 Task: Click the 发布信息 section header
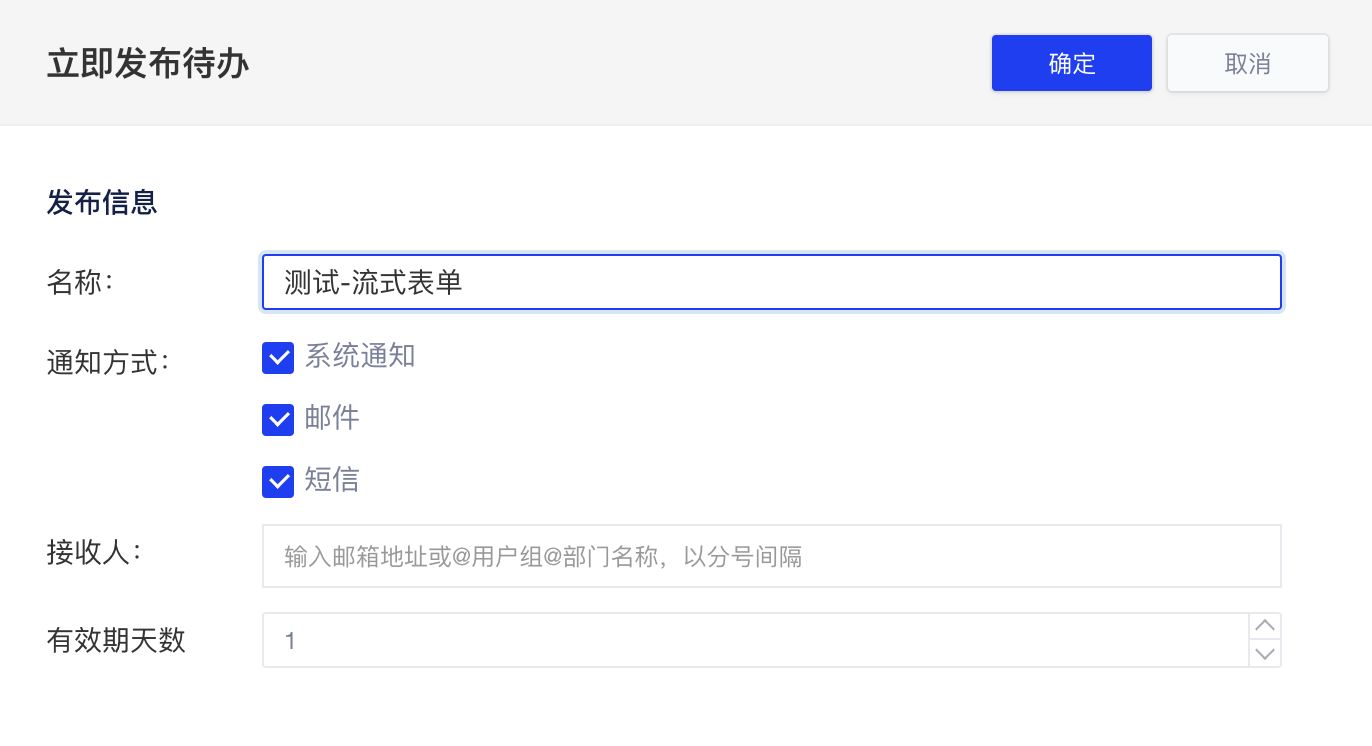pyautogui.click(x=102, y=202)
